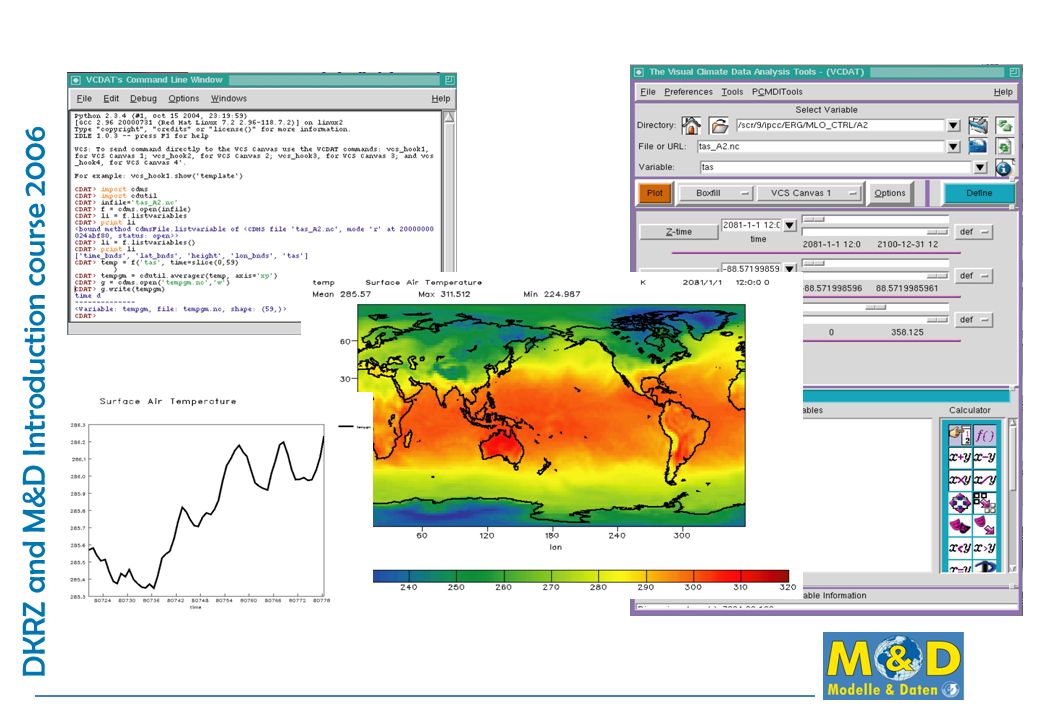This screenshot has width=1040, height=720.
Task: Click the blue image icon in File or URL row
Action: point(978,146)
